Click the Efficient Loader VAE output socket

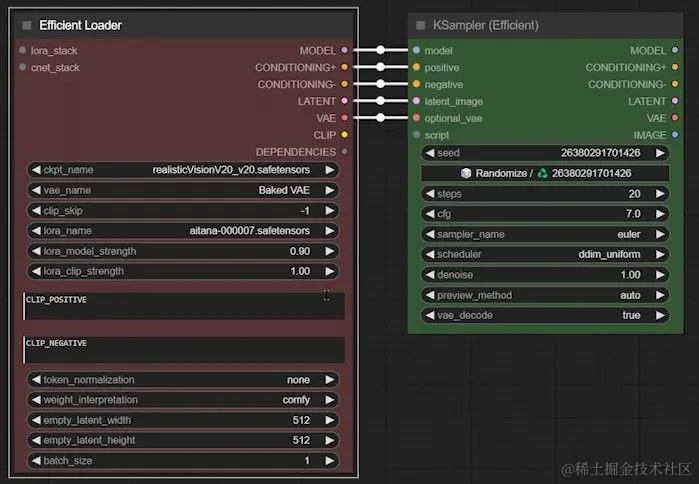[345, 118]
